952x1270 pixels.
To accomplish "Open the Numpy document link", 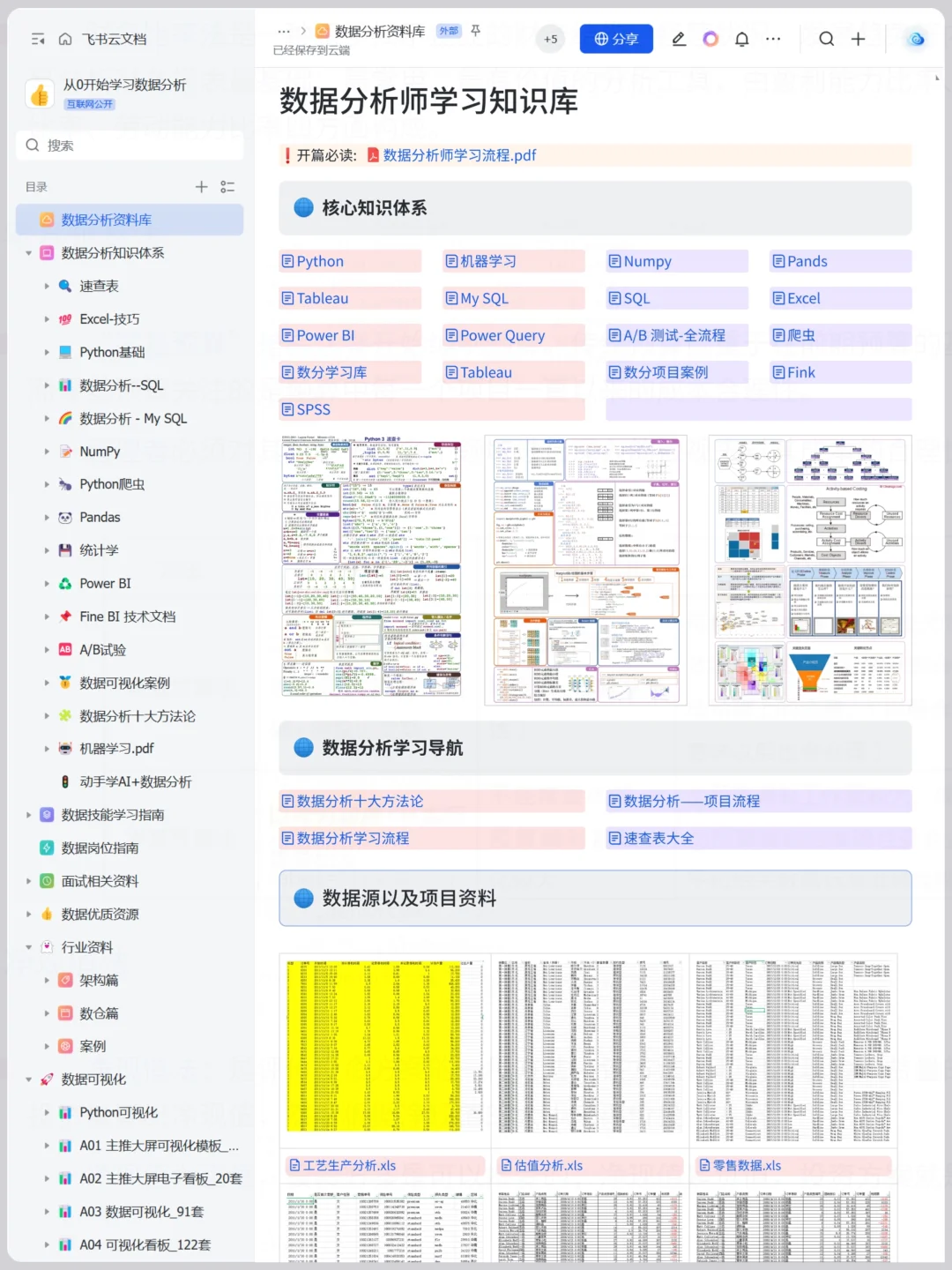I will click(x=647, y=261).
